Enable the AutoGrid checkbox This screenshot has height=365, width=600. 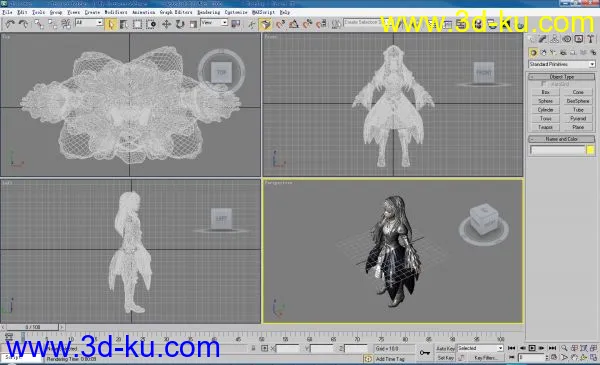pyautogui.click(x=544, y=84)
